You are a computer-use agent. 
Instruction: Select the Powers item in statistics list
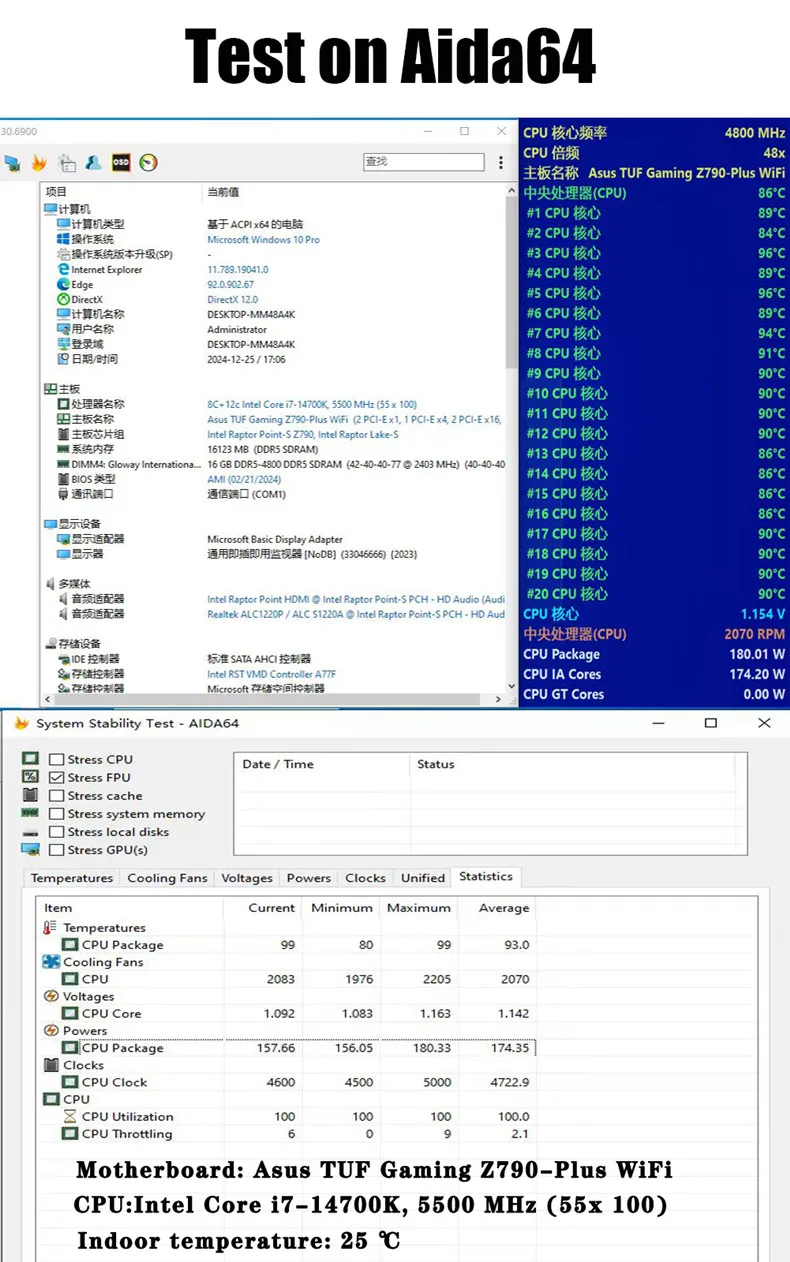tap(85, 1031)
